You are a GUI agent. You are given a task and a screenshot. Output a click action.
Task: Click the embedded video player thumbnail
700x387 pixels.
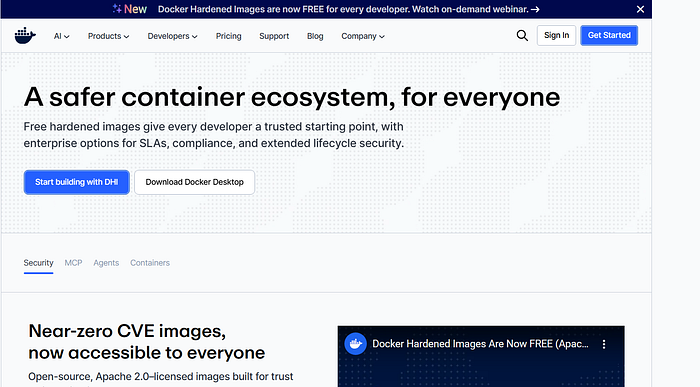pos(481,356)
